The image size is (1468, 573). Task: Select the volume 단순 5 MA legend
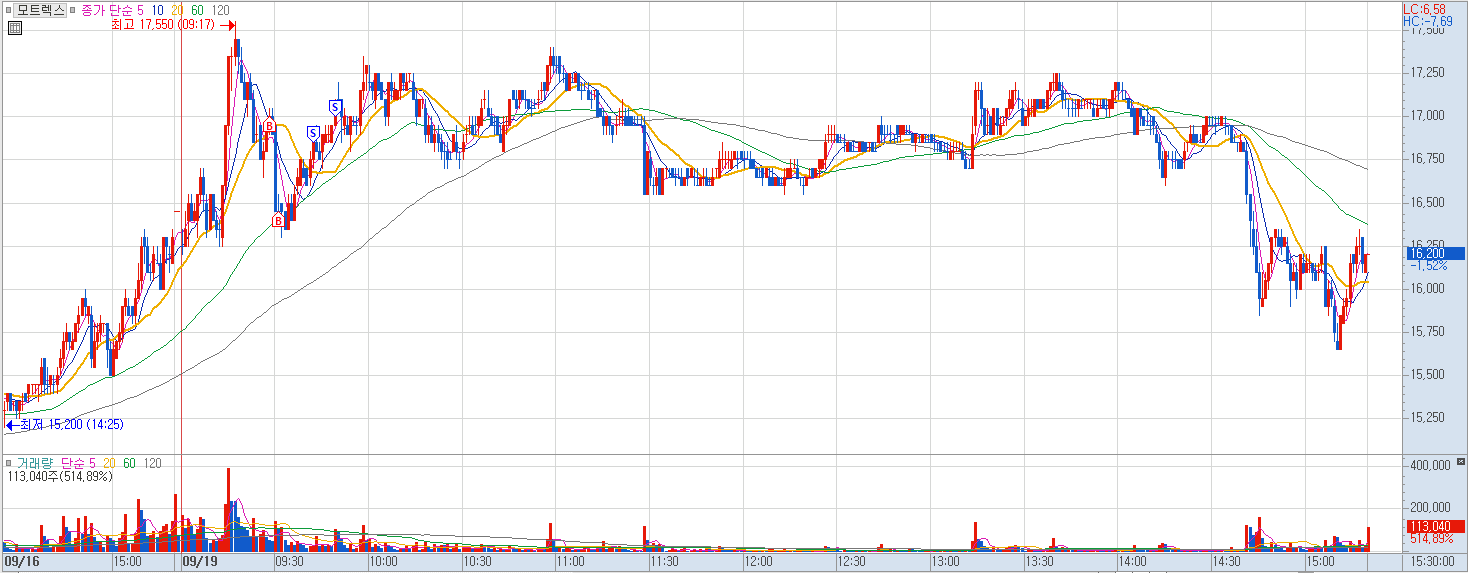coord(78,463)
